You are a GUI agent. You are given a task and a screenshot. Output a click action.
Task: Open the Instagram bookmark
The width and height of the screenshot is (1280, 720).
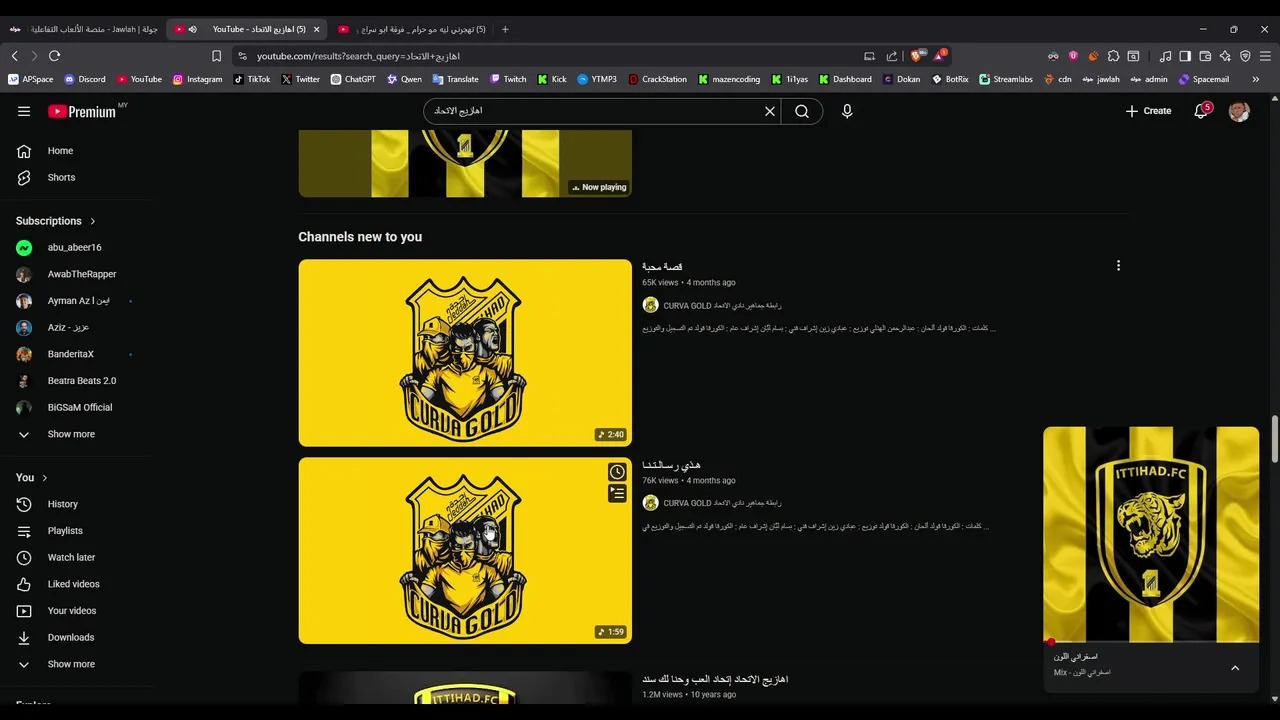click(197, 79)
